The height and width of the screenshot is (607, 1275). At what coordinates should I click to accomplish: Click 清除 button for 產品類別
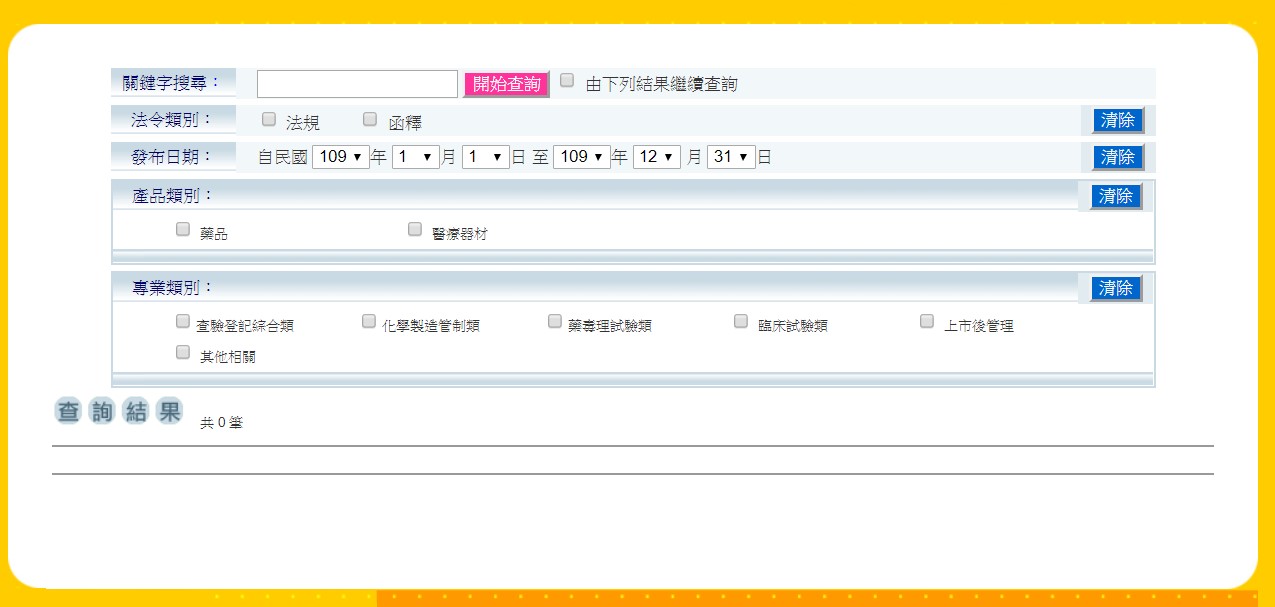click(1115, 196)
